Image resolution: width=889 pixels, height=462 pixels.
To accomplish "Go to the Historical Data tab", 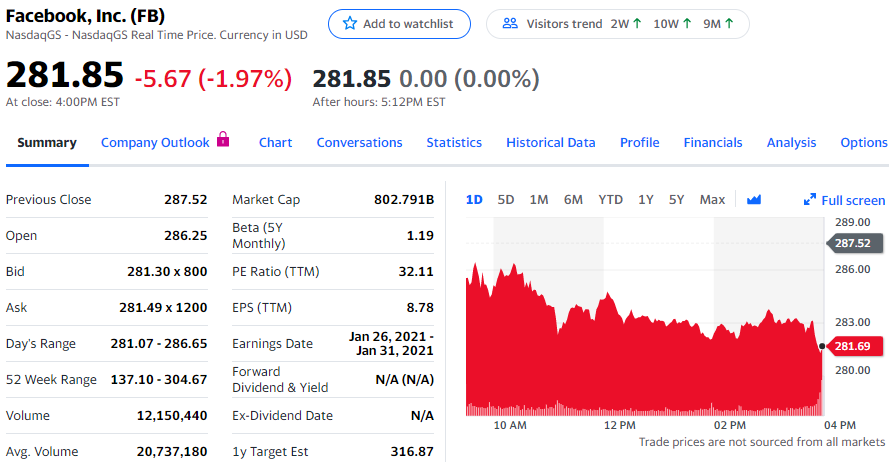I will coord(550,142).
